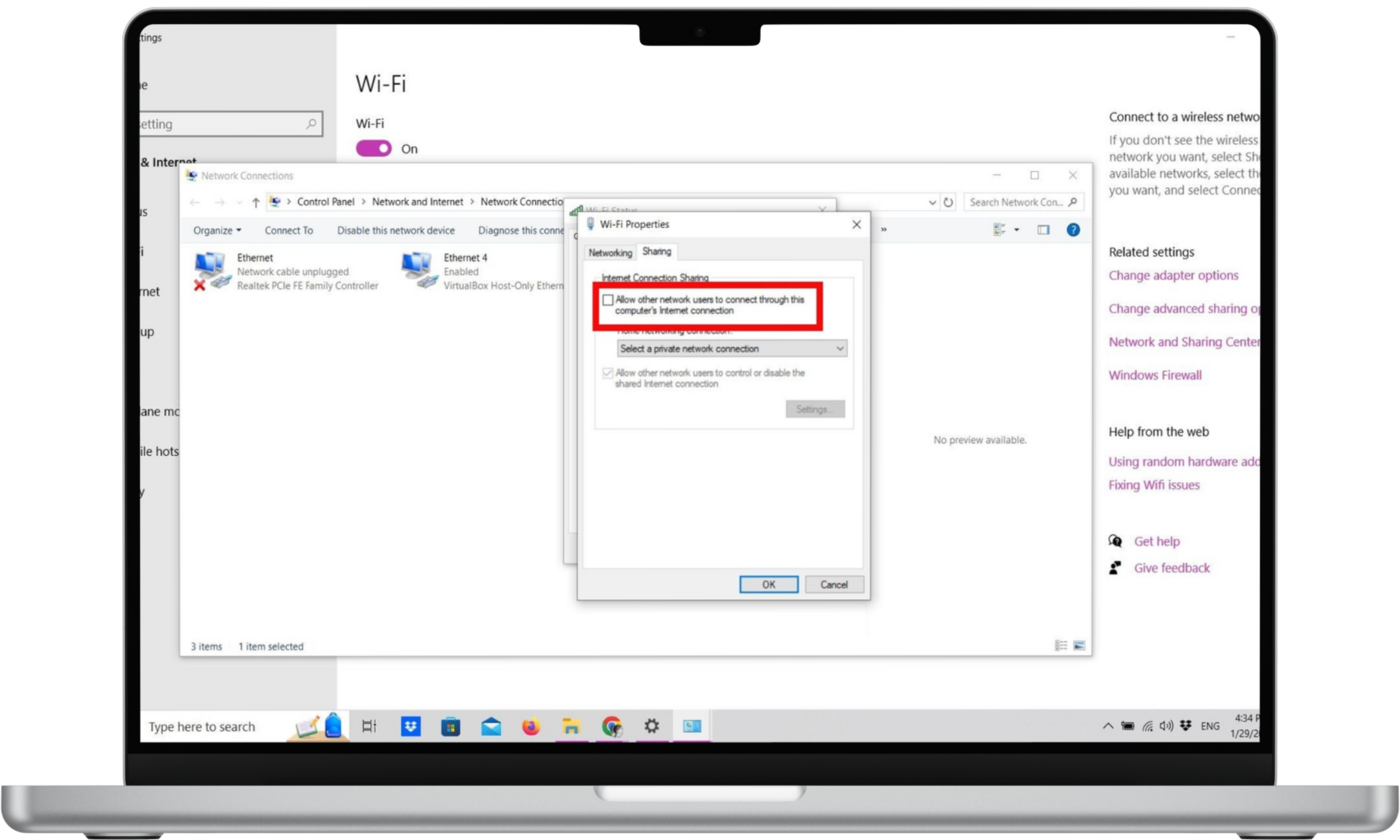
Task: Click the refresh icon in address bar
Action: tap(948, 202)
